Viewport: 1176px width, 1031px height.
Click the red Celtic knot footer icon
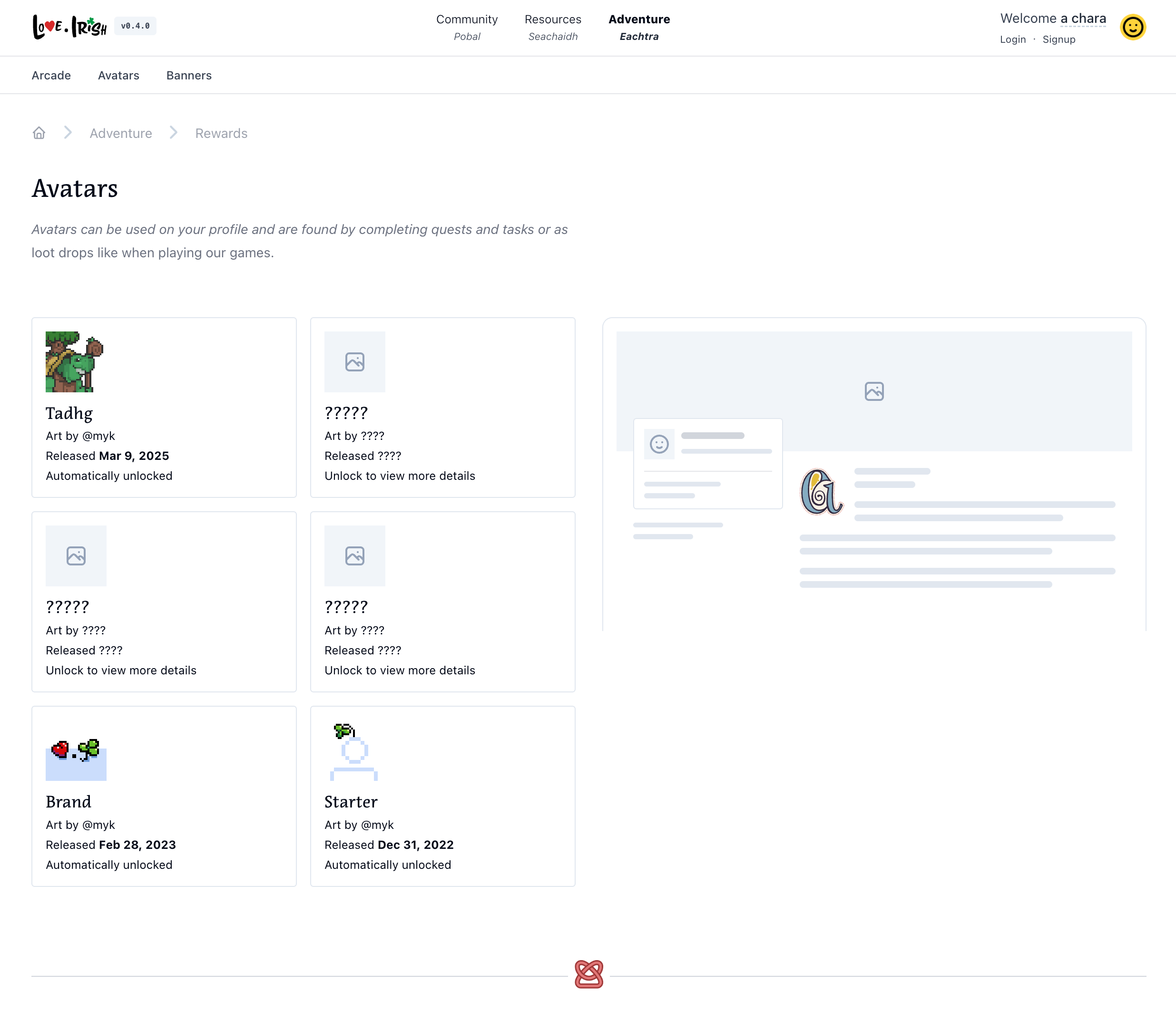(588, 974)
